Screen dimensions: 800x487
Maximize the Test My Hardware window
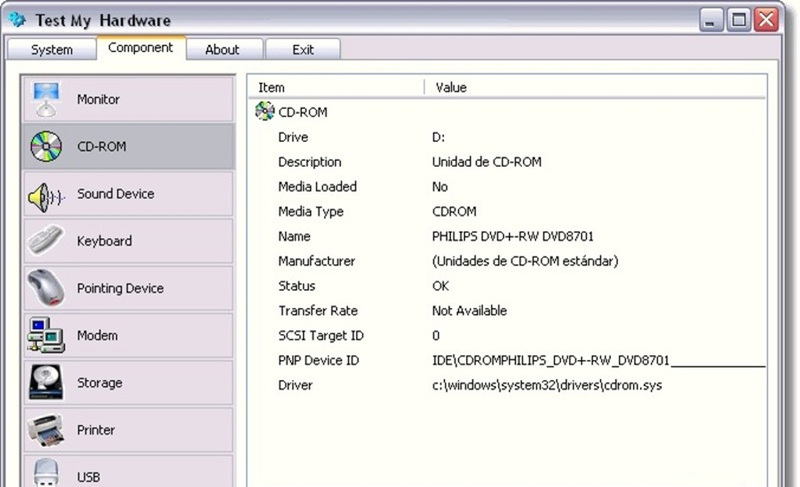pos(738,20)
